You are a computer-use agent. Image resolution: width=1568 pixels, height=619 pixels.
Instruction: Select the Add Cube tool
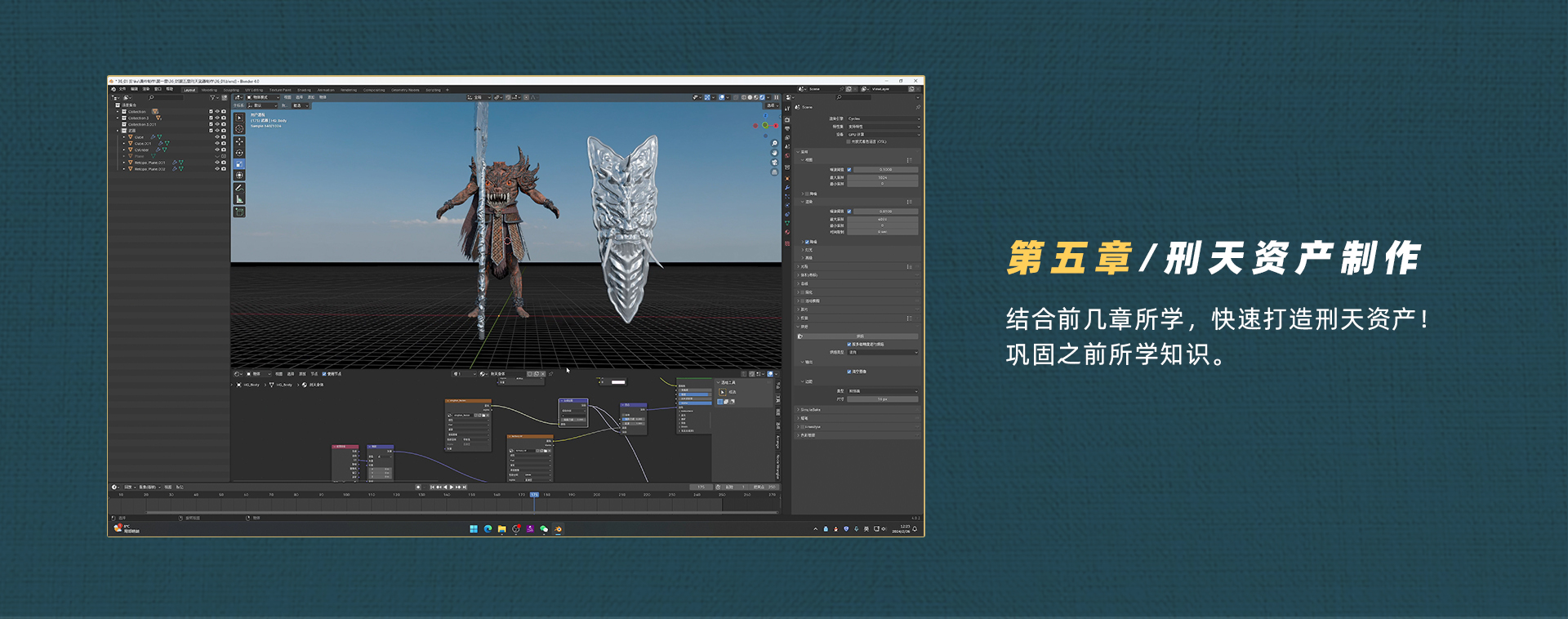(239, 212)
